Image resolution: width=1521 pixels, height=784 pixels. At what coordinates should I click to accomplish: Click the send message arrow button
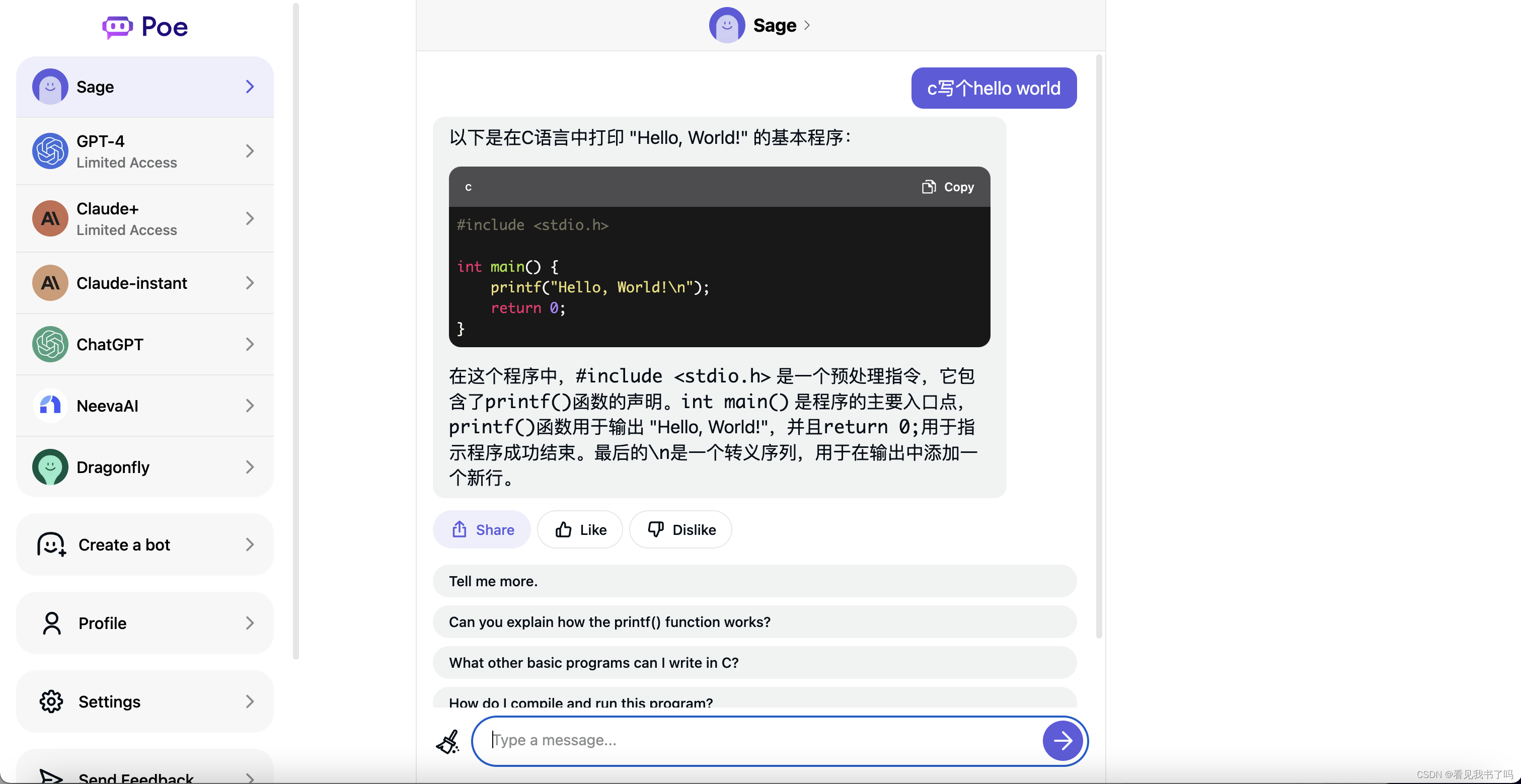(x=1063, y=740)
